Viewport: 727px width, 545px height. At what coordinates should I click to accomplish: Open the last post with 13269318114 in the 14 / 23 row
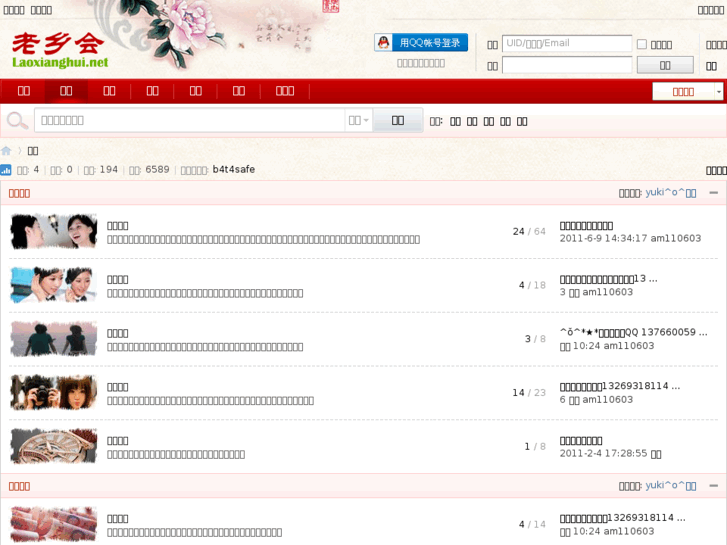click(620, 386)
